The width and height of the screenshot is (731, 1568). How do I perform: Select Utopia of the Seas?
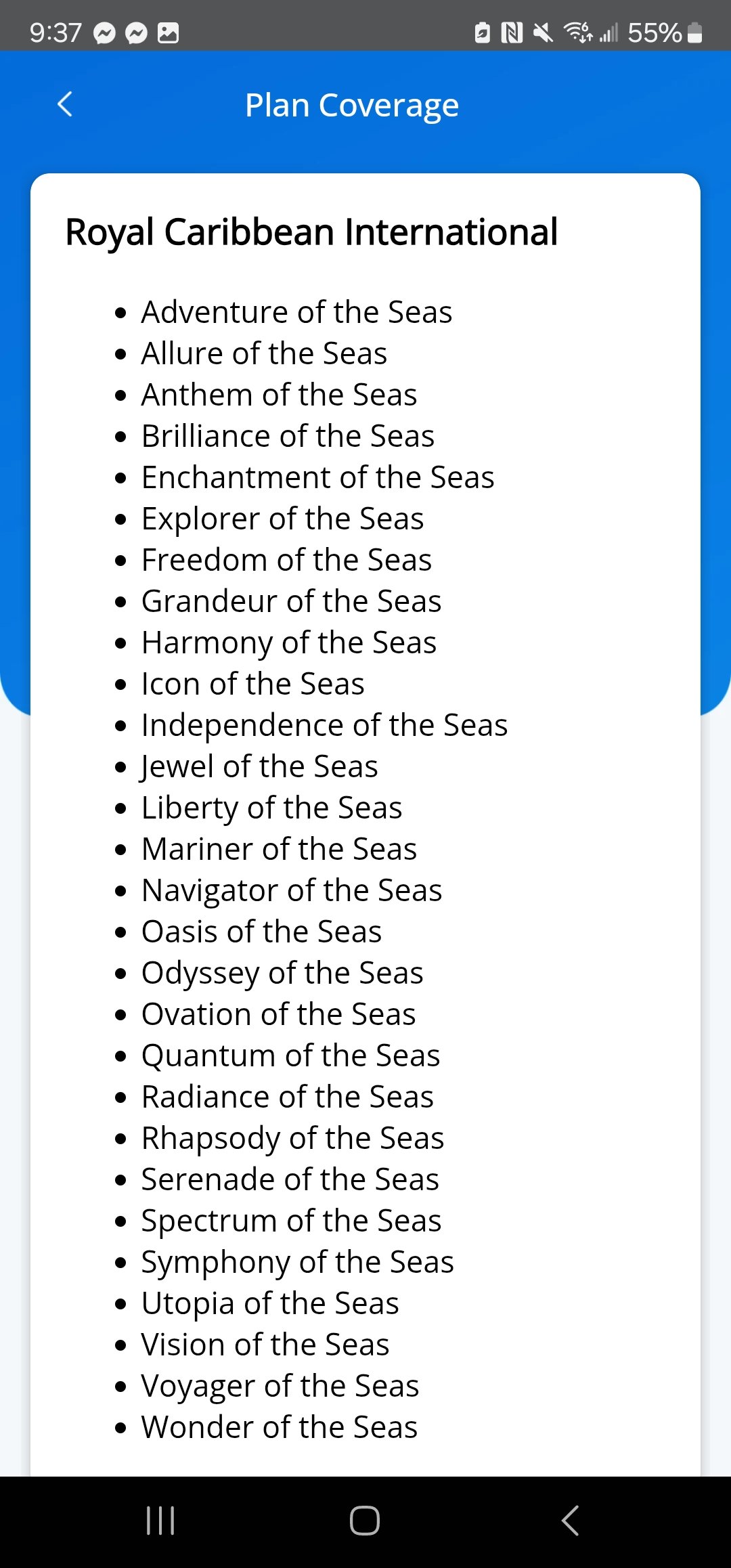point(270,1303)
